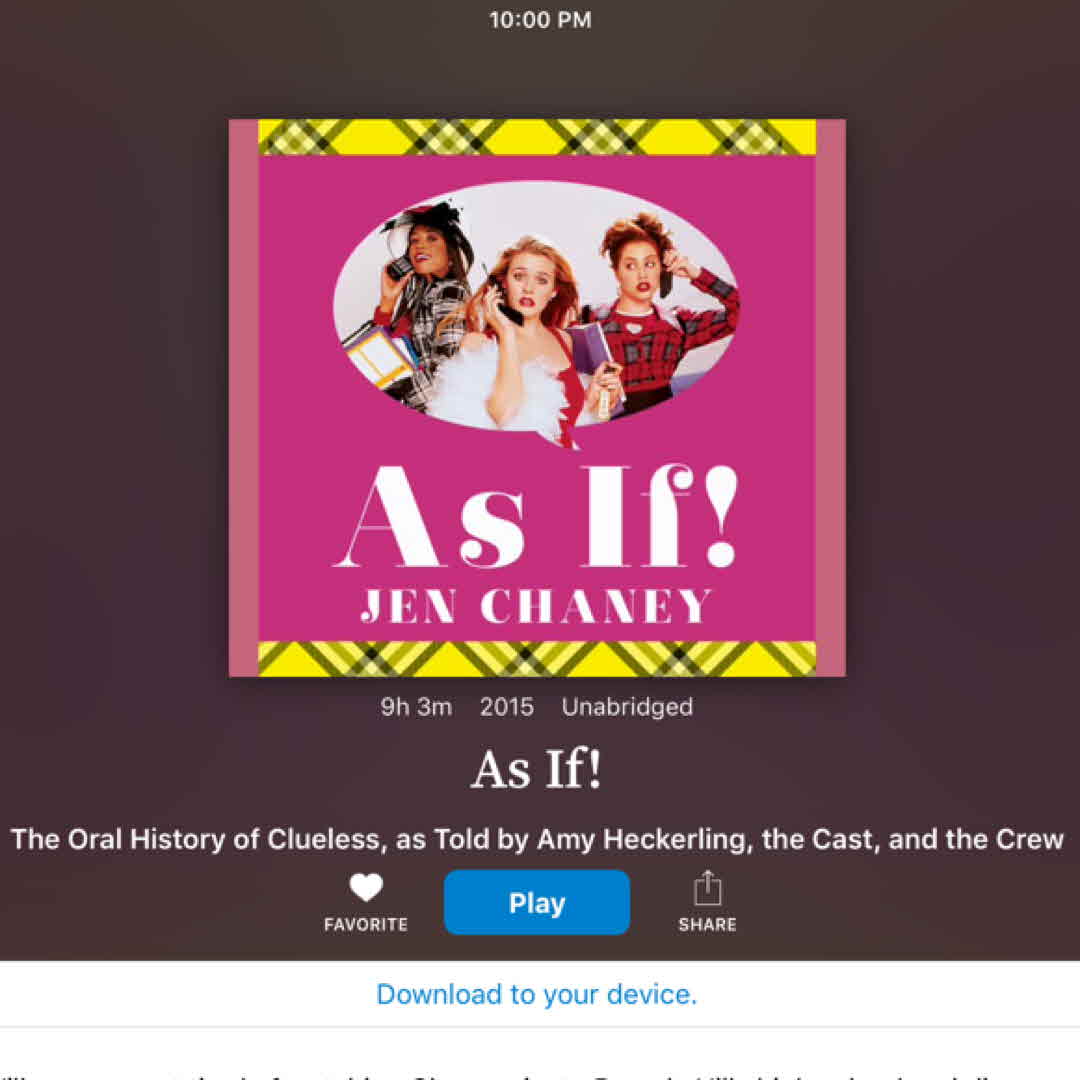The image size is (1080, 1080).
Task: Click the top yellow plaid band on cover
Action: pos(537,137)
